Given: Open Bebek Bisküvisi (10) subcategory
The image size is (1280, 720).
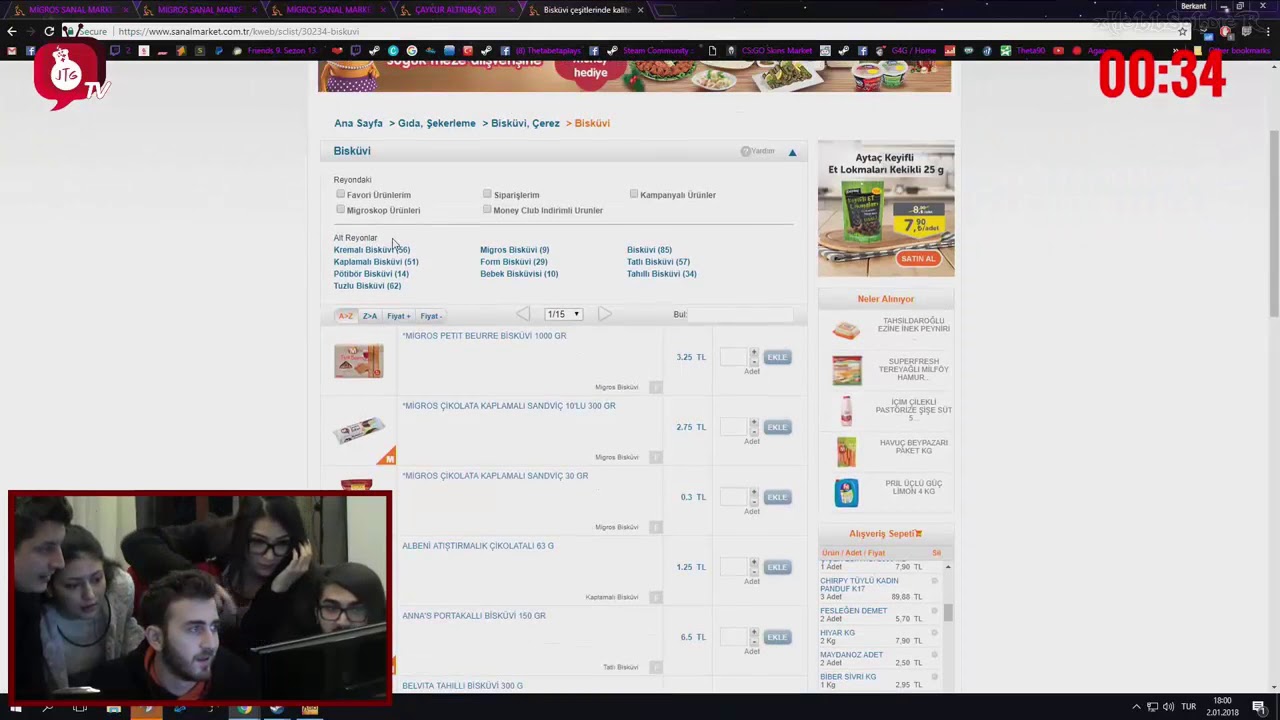Looking at the screenshot, I should coord(519,274).
